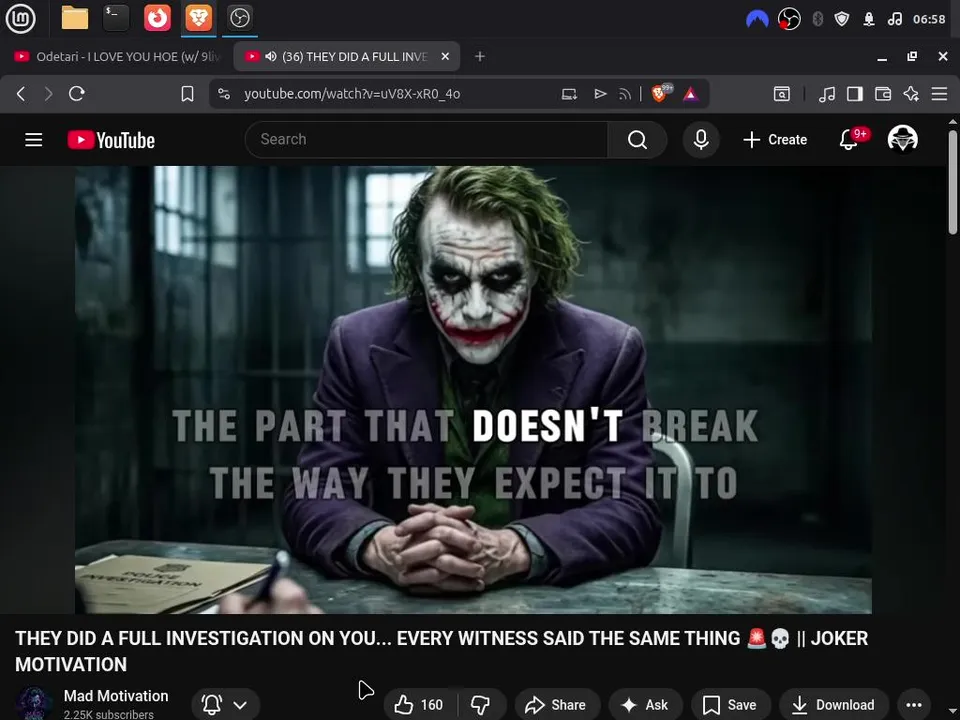The height and width of the screenshot is (720, 960).
Task: Launch the terminal from the panel
Action: (116, 18)
